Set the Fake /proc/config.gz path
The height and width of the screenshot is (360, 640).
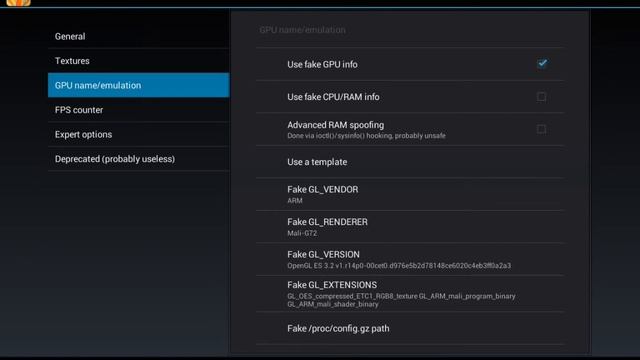[410, 329]
